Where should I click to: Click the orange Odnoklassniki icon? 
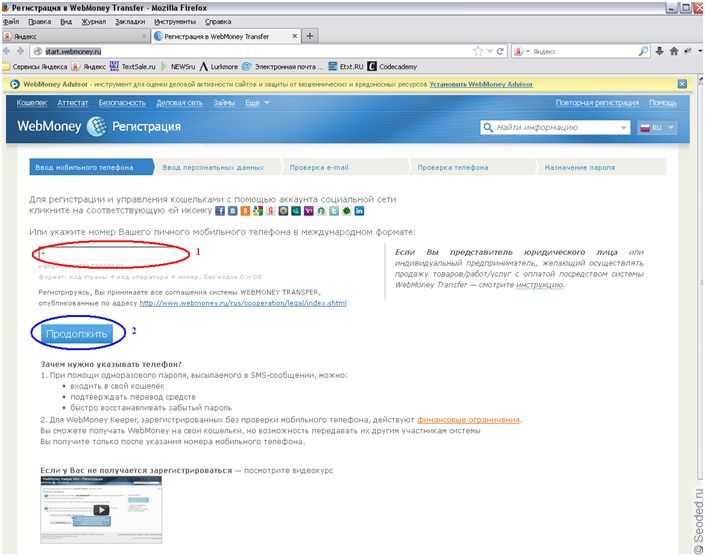click(245, 211)
